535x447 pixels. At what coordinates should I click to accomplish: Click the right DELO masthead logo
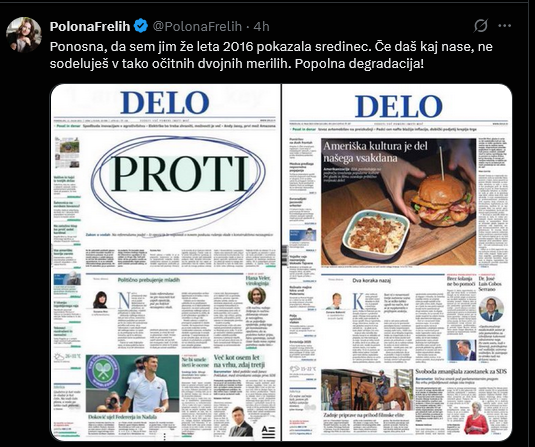tap(398, 106)
